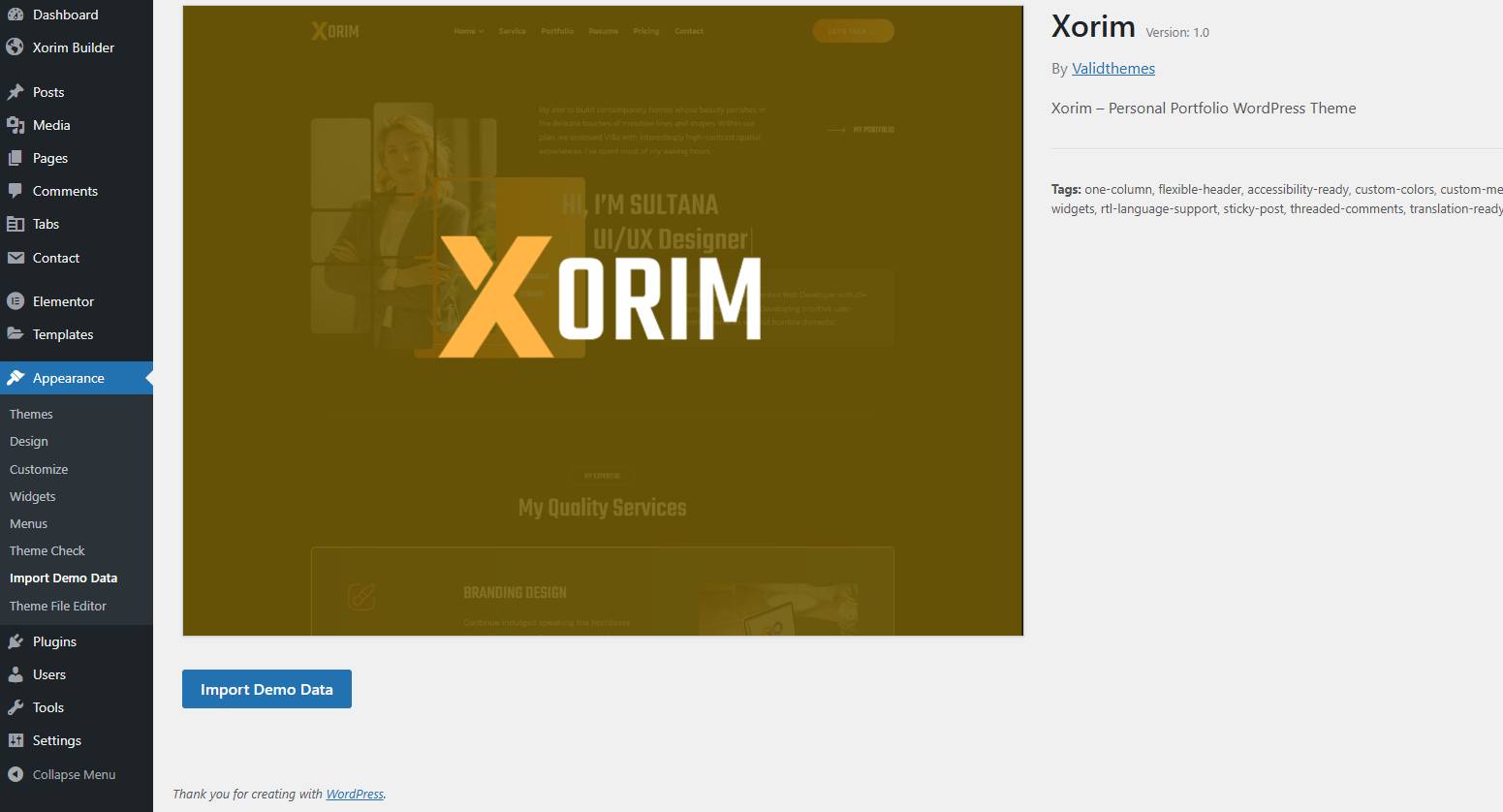Click the 'Tags:' label text

point(1066,189)
